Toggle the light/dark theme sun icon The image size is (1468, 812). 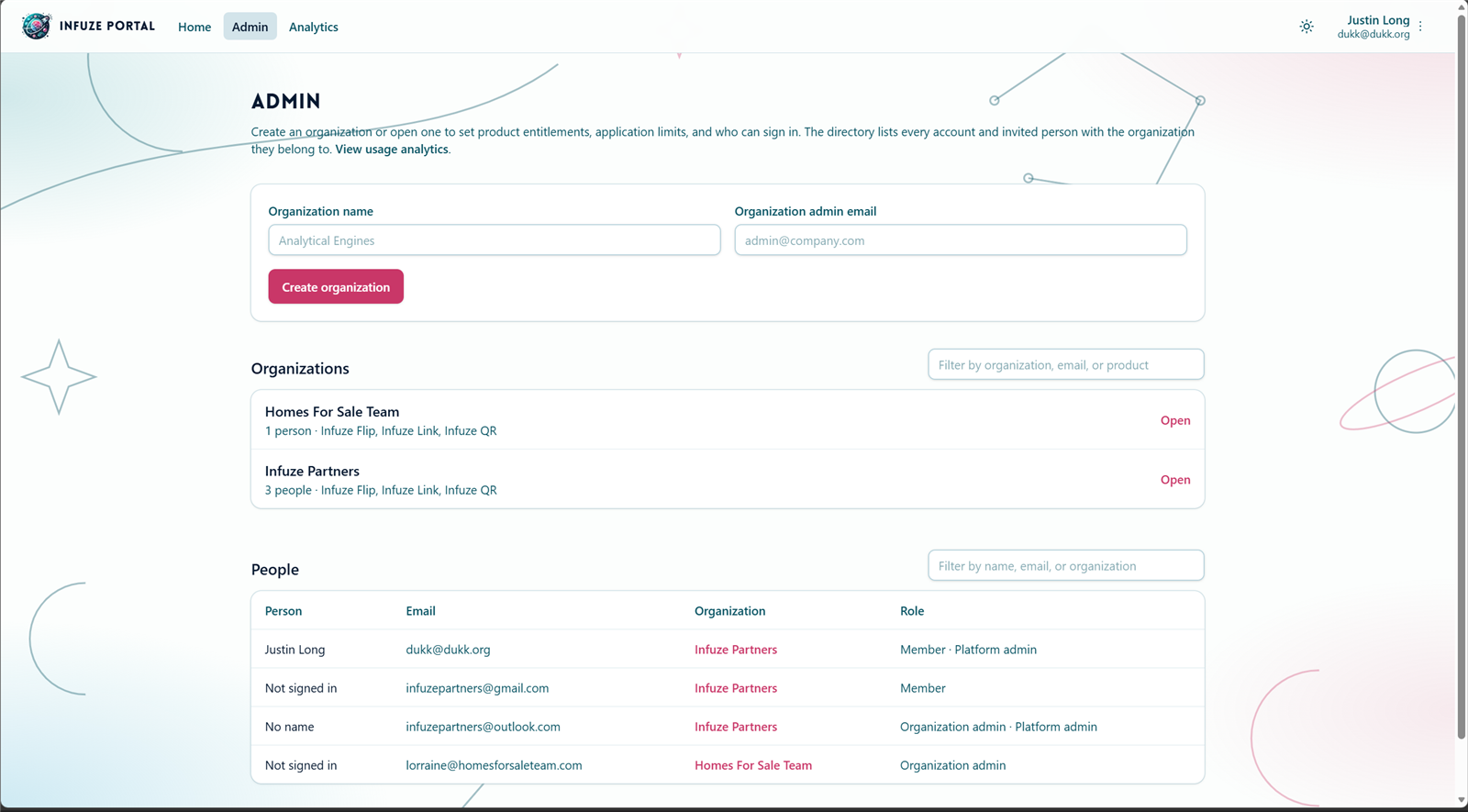[x=1307, y=27]
